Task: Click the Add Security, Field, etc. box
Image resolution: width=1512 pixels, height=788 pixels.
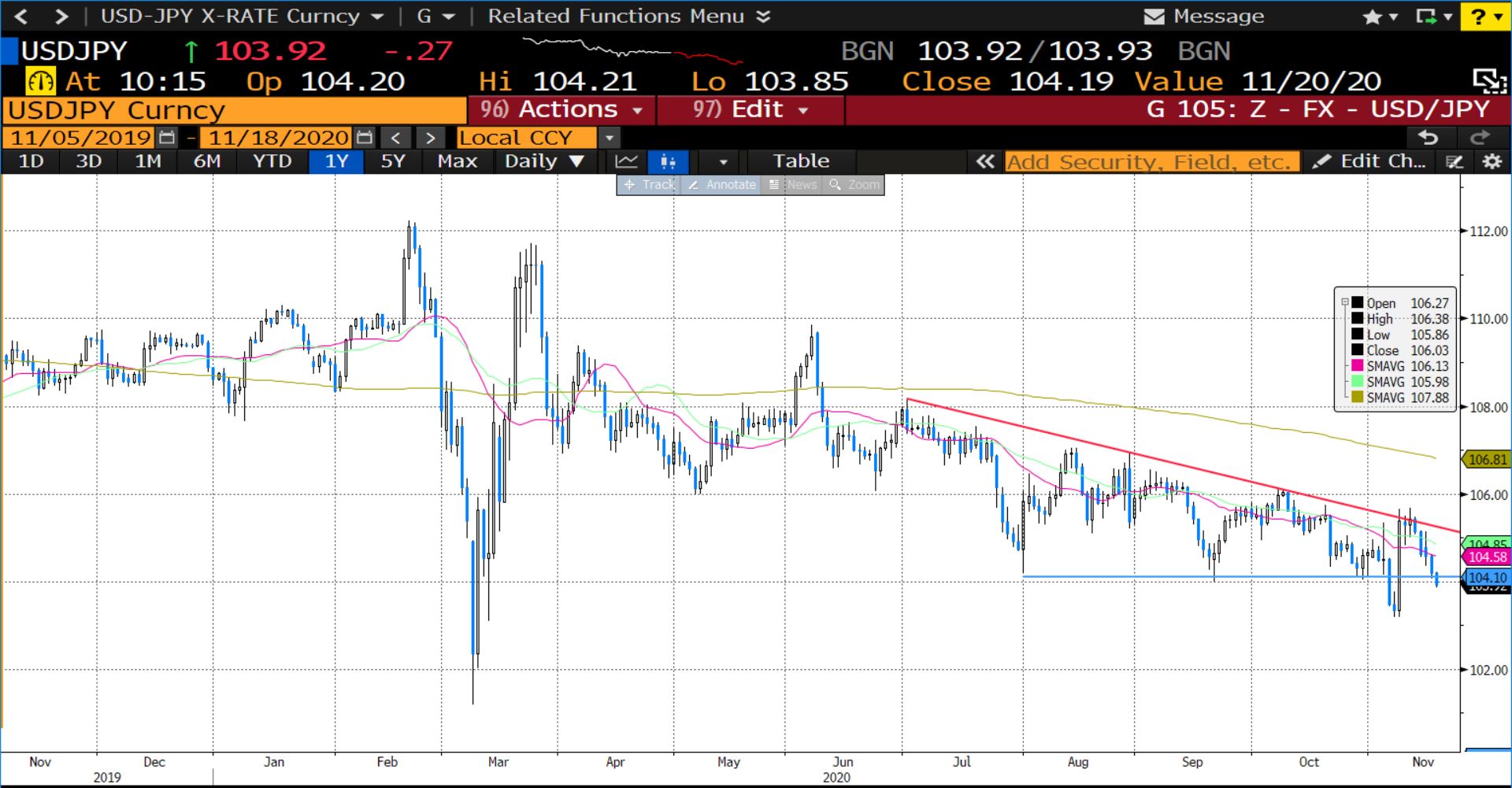Action: pos(1151,162)
